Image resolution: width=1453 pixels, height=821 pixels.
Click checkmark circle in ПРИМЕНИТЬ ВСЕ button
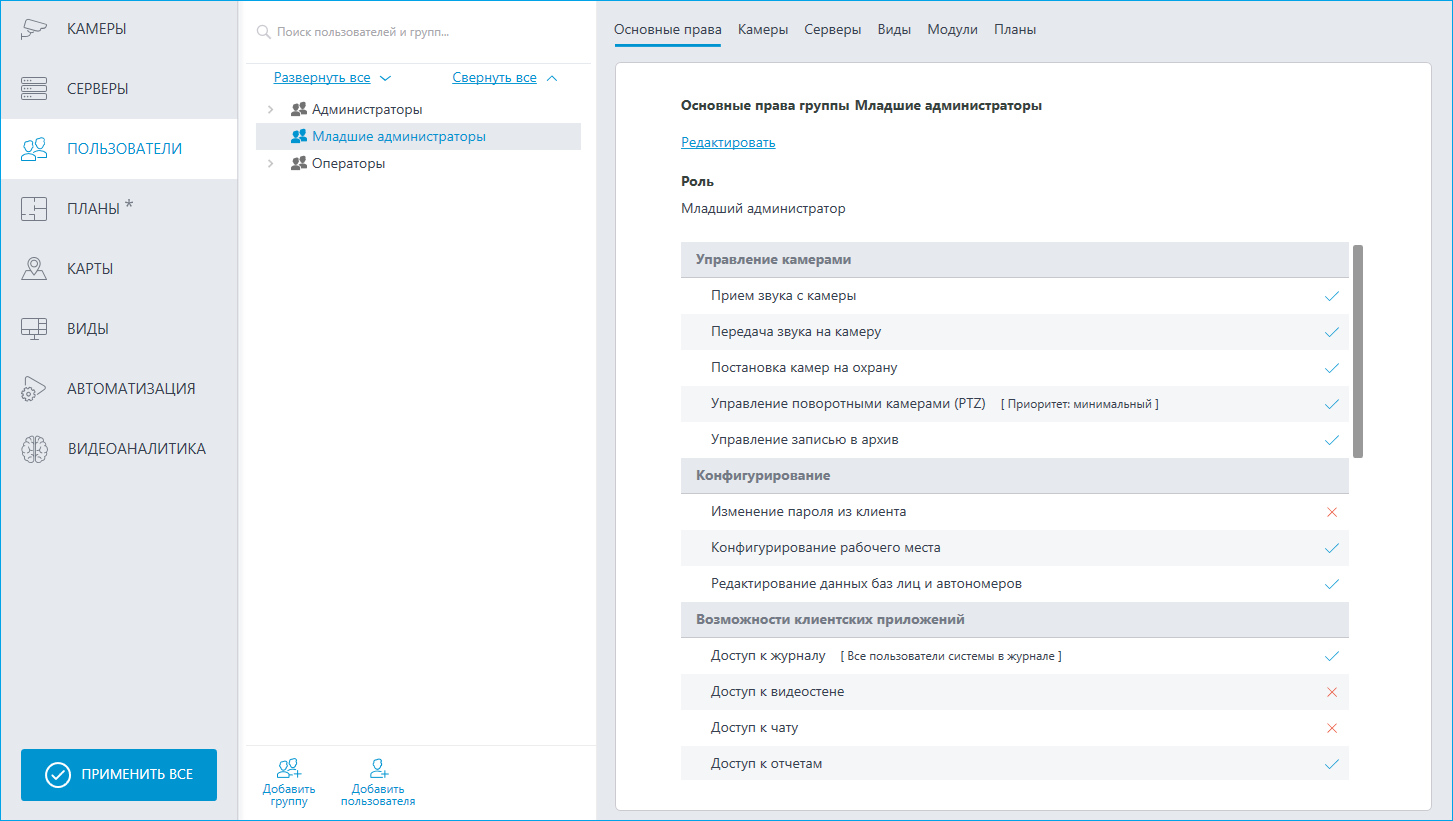tap(58, 775)
